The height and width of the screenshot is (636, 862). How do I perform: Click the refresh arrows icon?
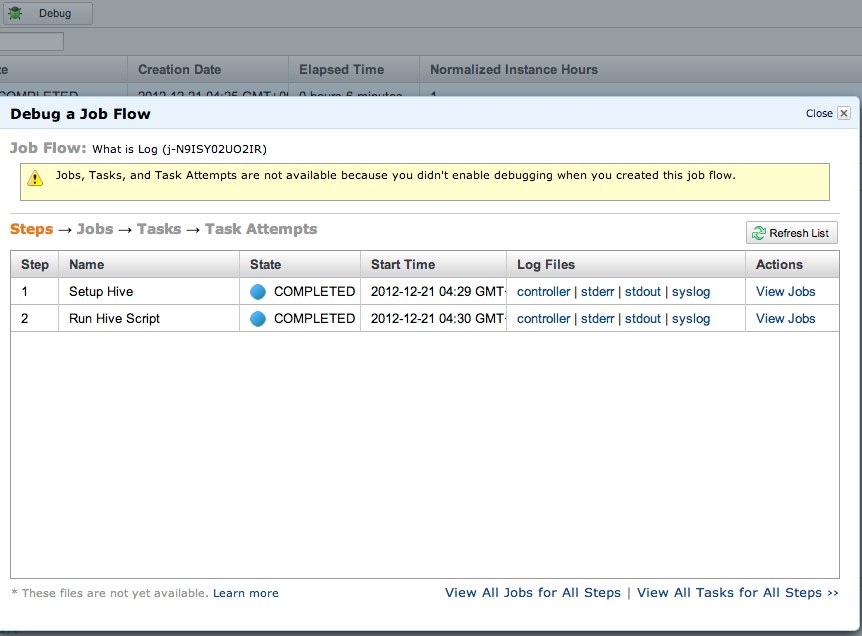(760, 233)
